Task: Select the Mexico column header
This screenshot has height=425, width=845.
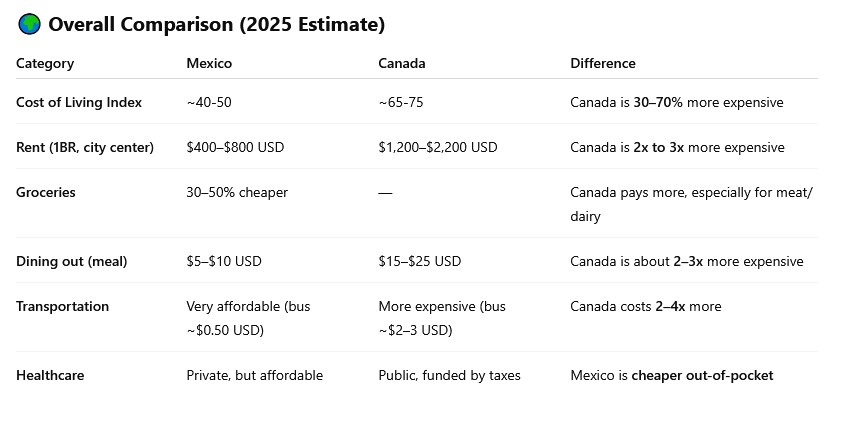Action: pyautogui.click(x=209, y=63)
